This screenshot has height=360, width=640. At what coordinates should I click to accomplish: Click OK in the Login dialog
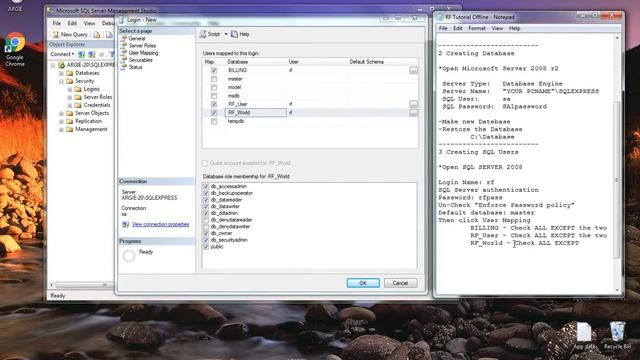pos(363,283)
